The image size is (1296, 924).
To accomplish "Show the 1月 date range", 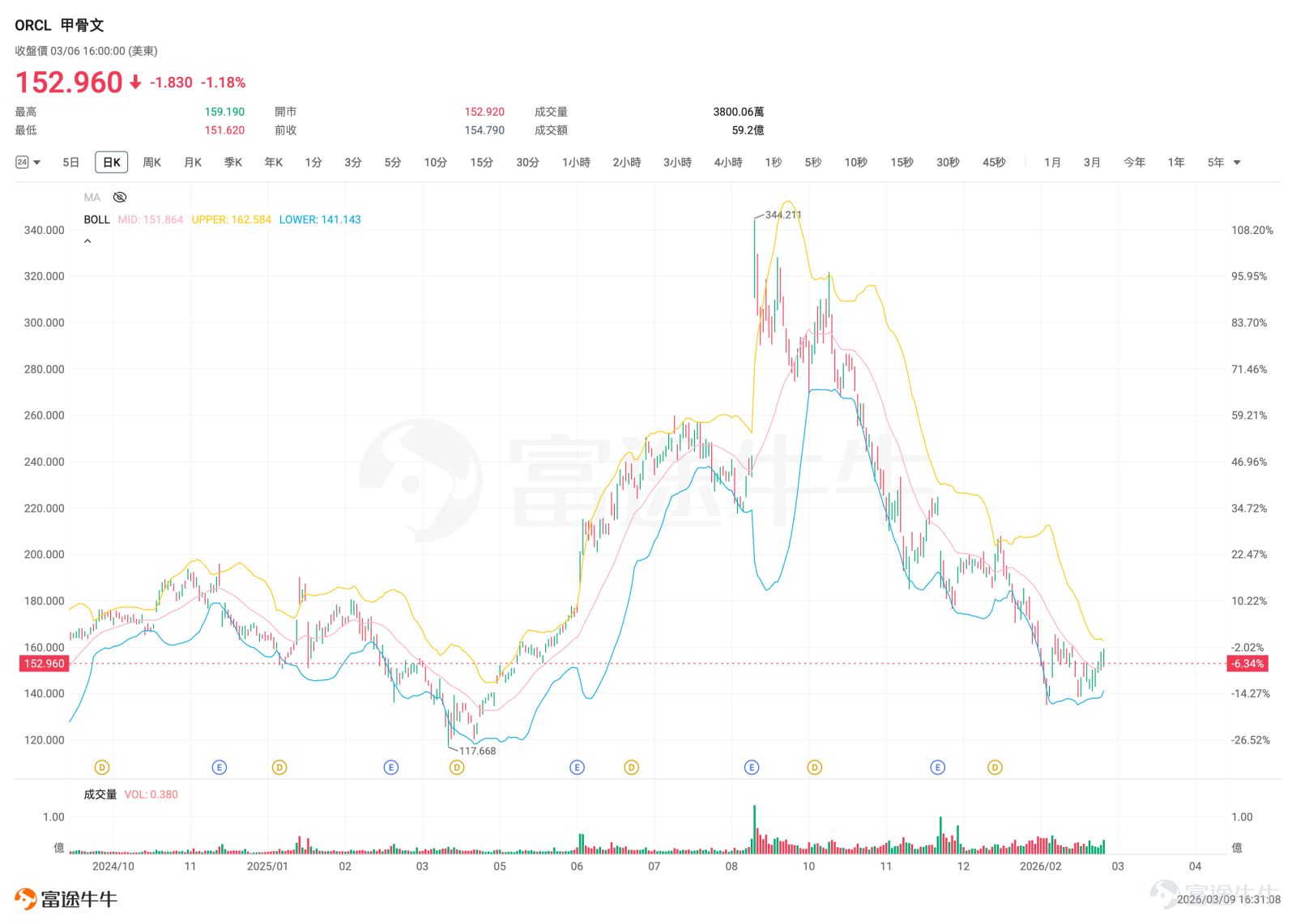I will [x=1053, y=163].
